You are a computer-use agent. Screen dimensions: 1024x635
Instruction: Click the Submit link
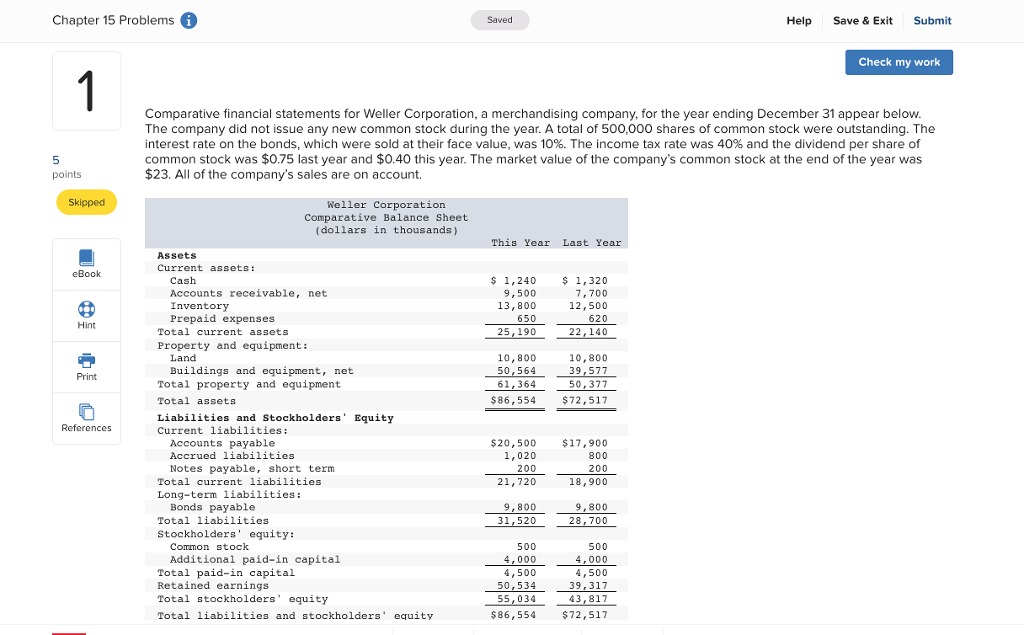932,21
